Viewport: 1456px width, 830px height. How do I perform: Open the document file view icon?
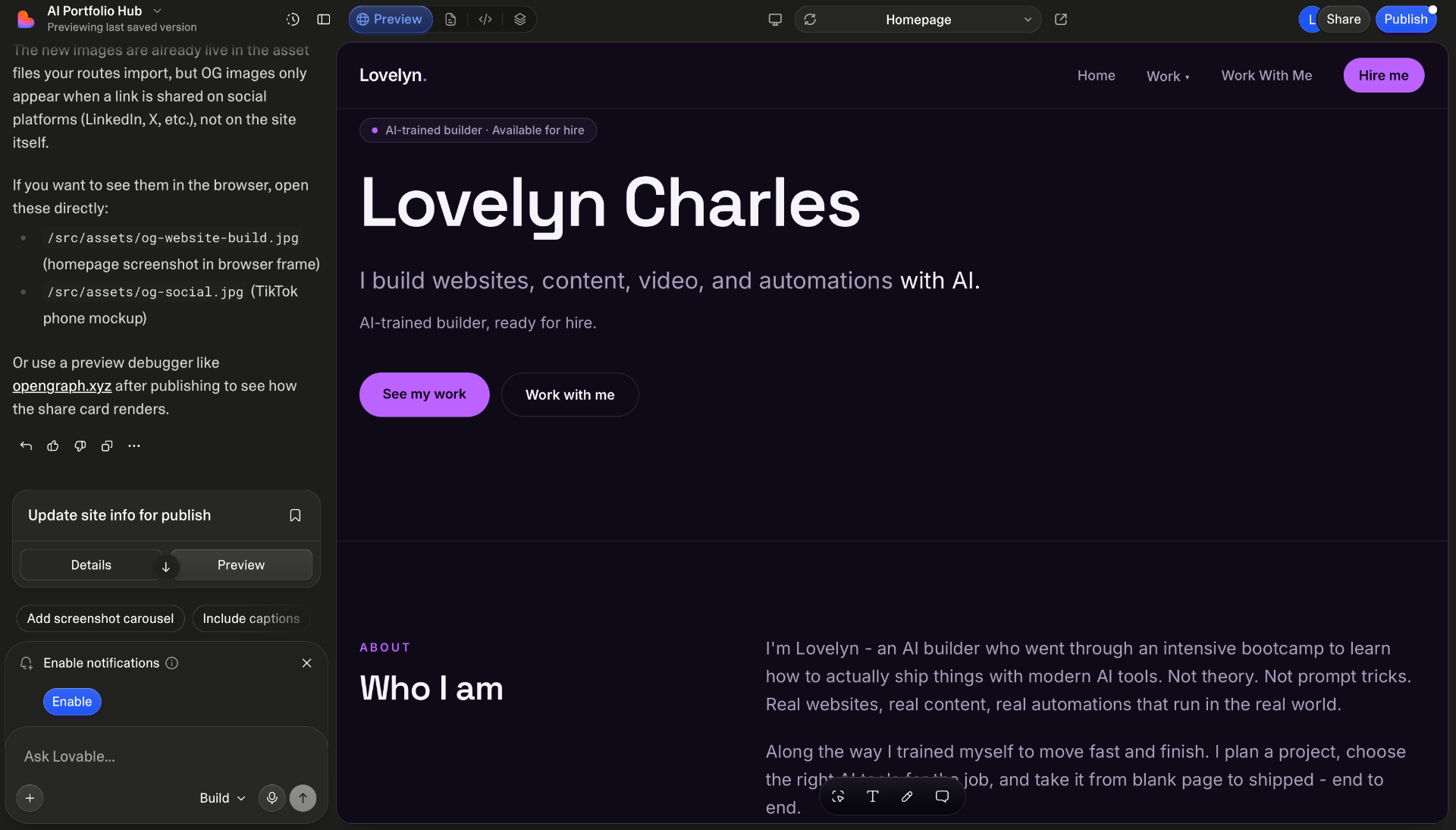point(450,20)
